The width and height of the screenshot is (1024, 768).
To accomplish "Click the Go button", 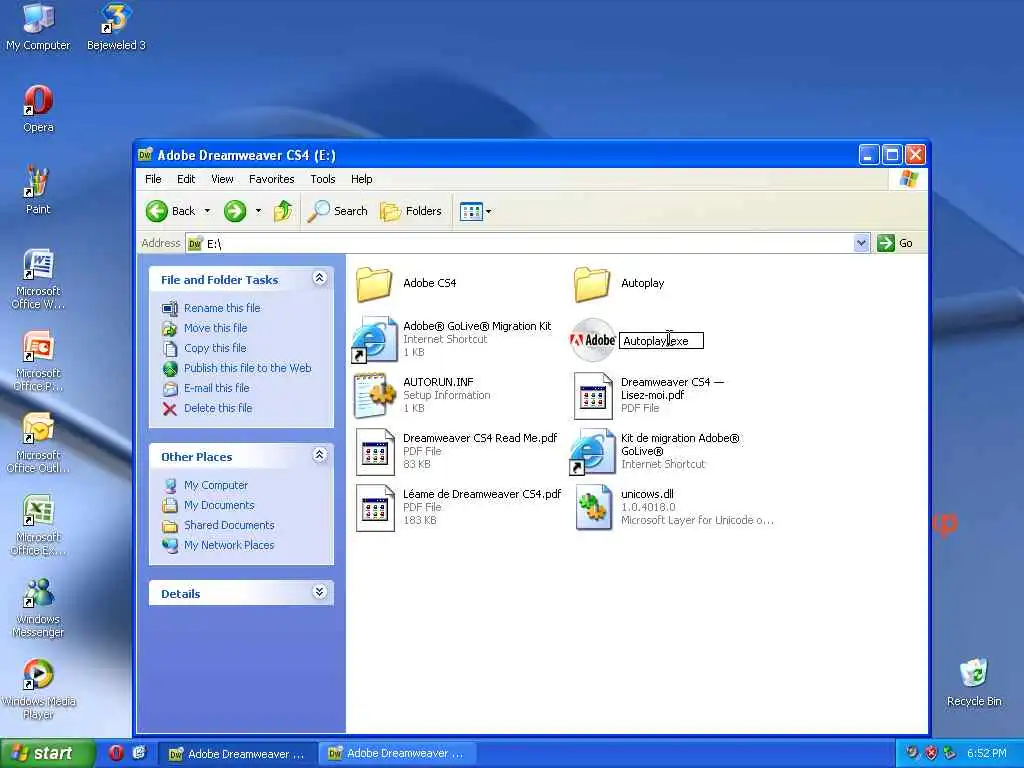I will (895, 243).
